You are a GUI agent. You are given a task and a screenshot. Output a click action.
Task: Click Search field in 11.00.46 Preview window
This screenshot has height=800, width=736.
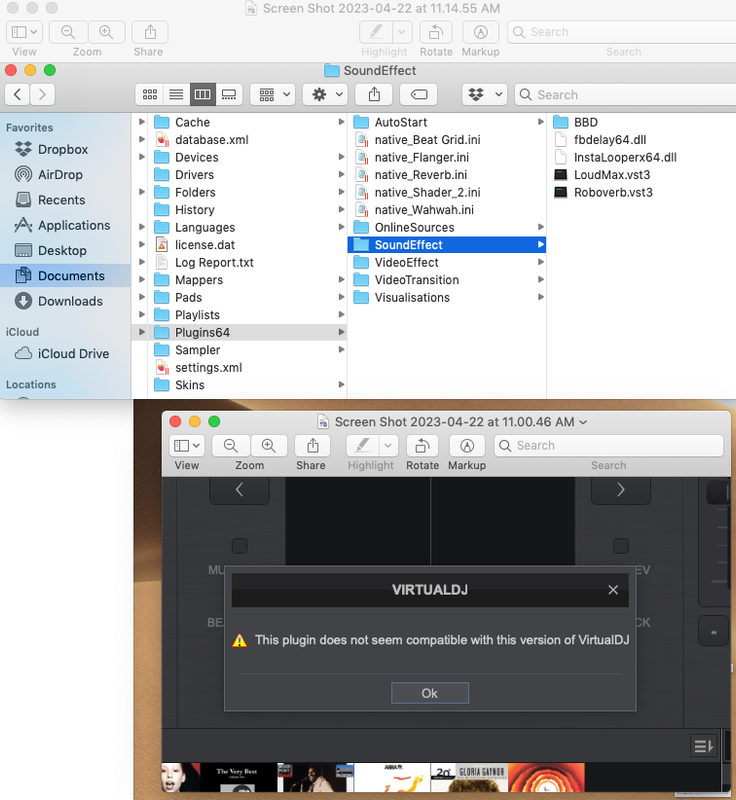click(608, 445)
